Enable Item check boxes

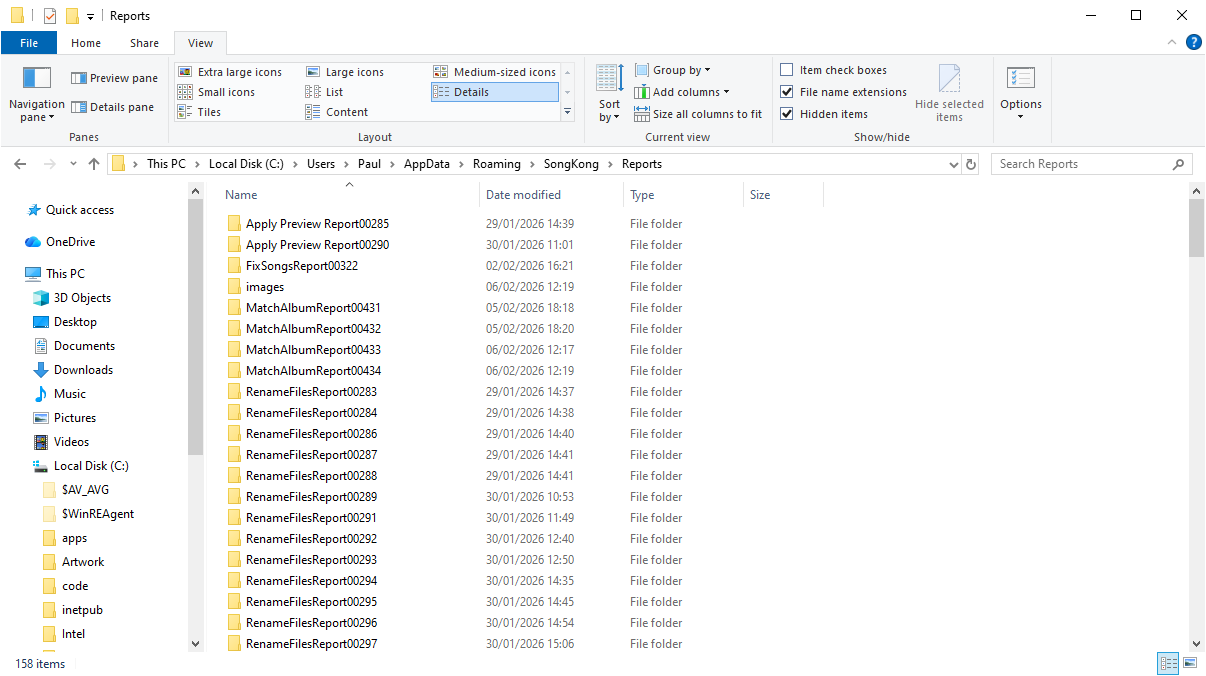787,70
